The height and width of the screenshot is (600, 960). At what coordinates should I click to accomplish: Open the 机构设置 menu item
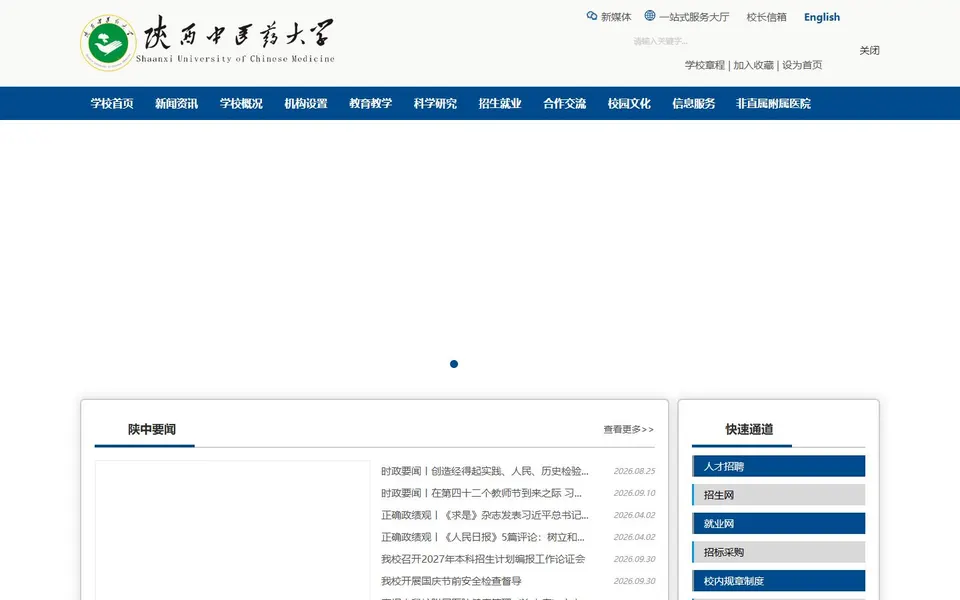coord(306,103)
